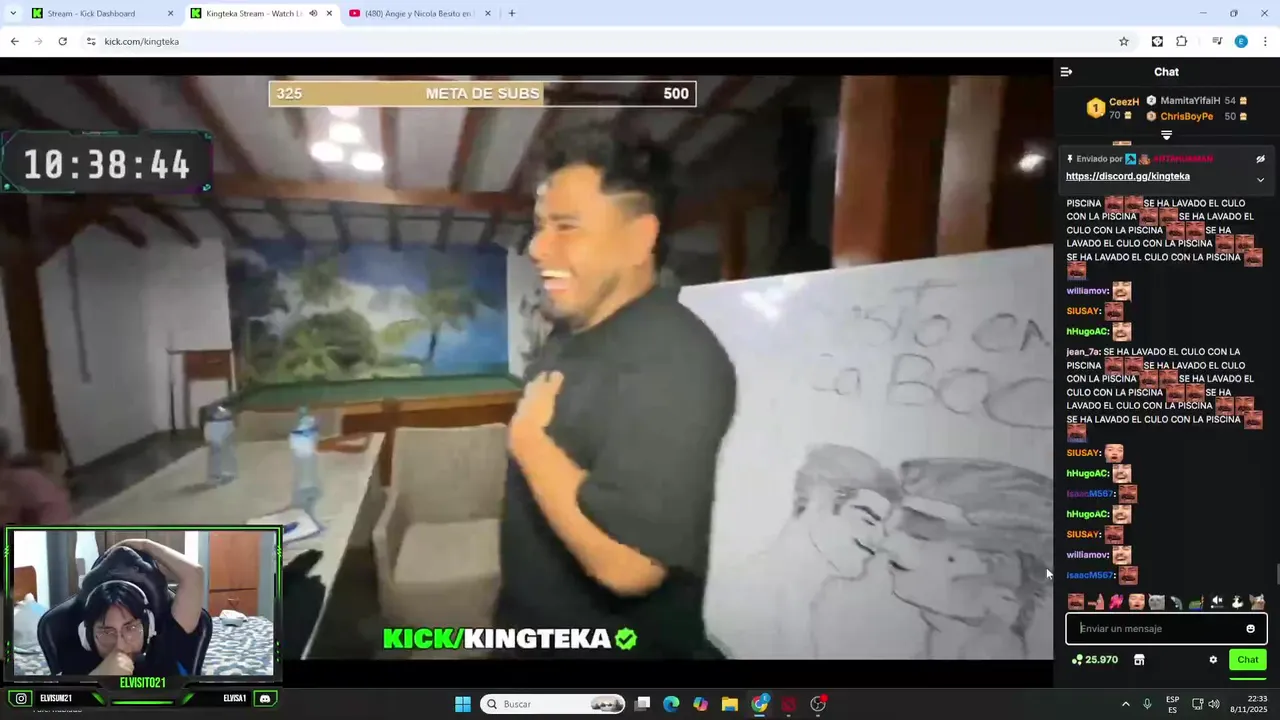Select the laughing face quick emote
This screenshot has height=720, width=1280.
[1076, 602]
